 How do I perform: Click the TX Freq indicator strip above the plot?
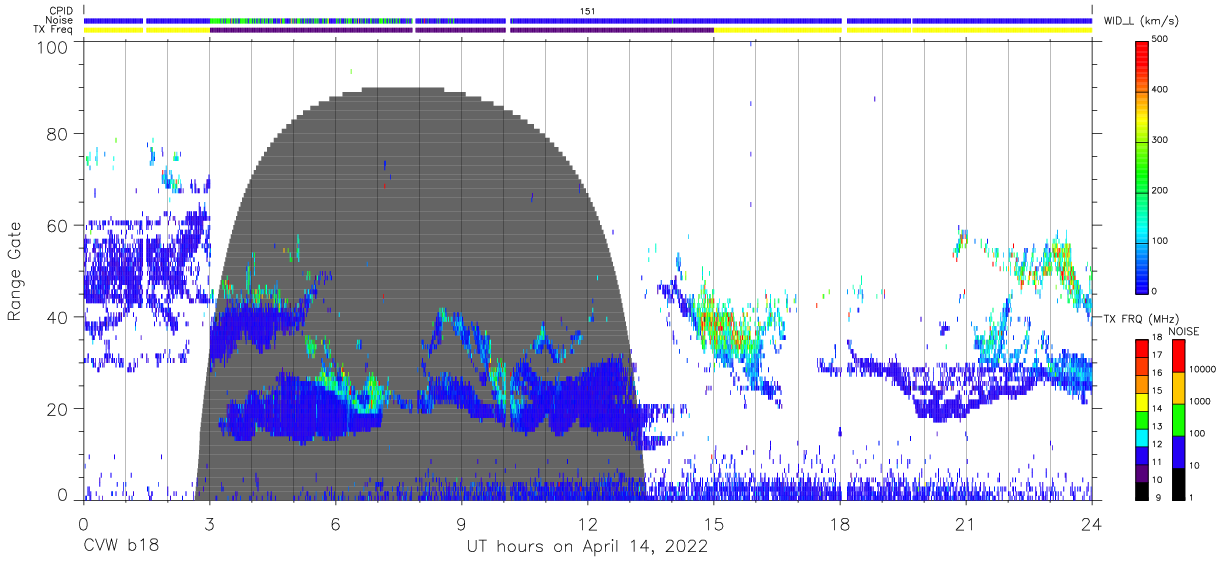coord(588,30)
